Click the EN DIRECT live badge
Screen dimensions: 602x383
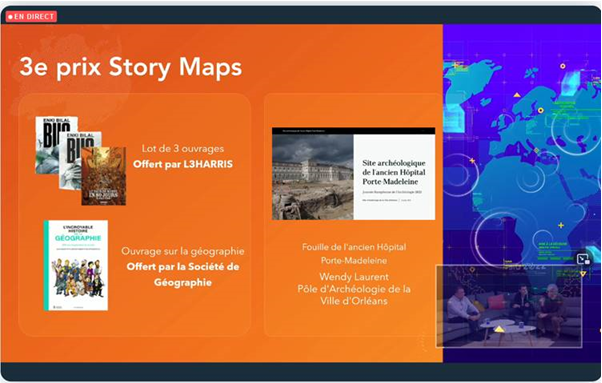pos(31,17)
